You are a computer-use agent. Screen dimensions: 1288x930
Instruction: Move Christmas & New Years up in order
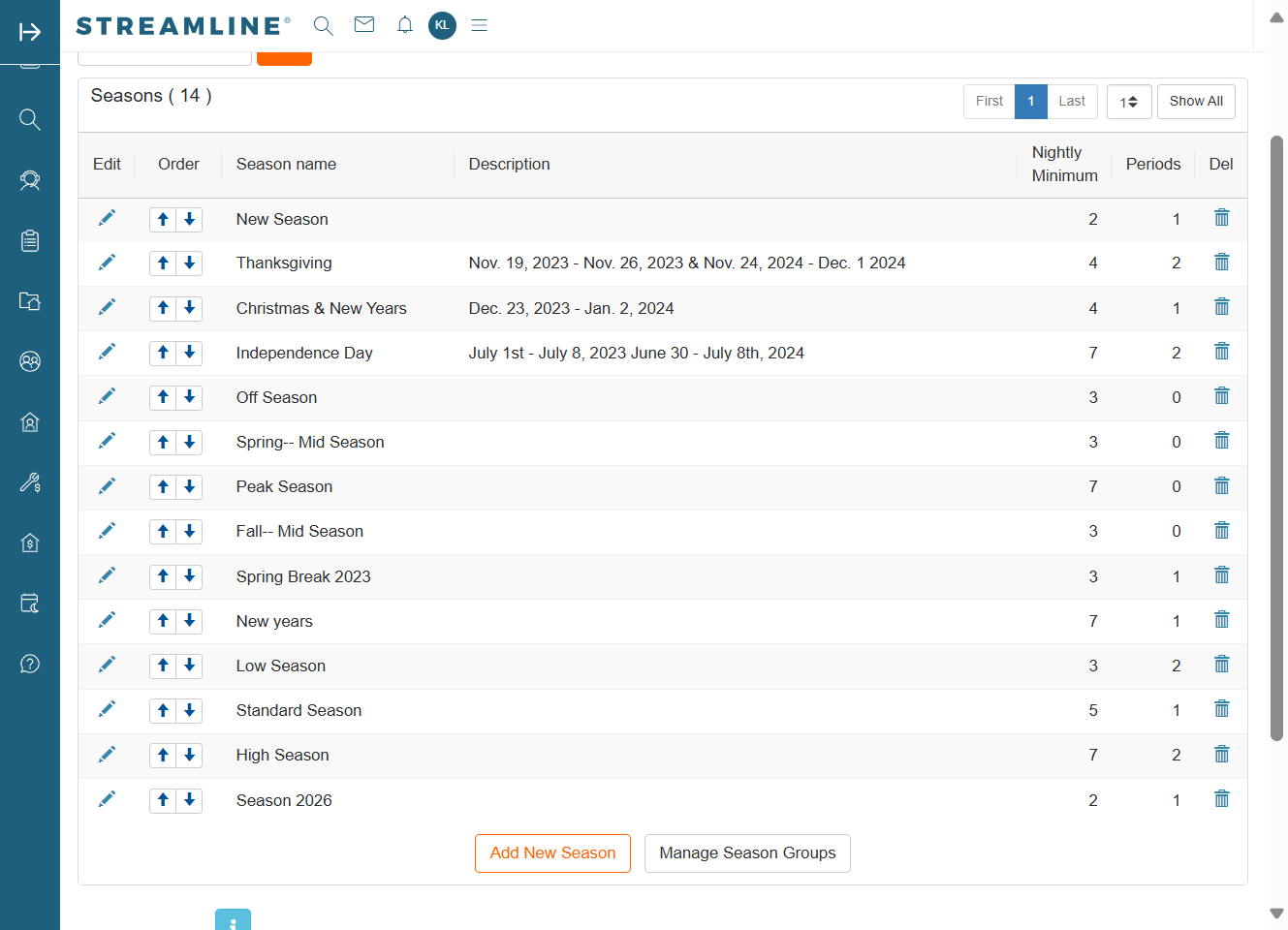pos(163,308)
